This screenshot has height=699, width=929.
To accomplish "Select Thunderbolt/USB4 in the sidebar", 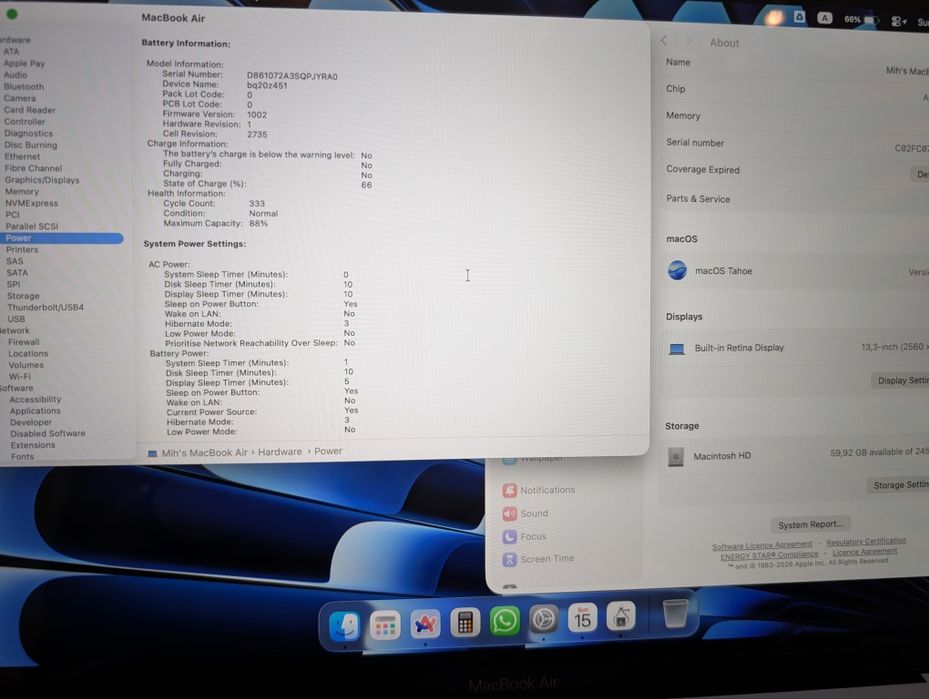I will coord(46,307).
